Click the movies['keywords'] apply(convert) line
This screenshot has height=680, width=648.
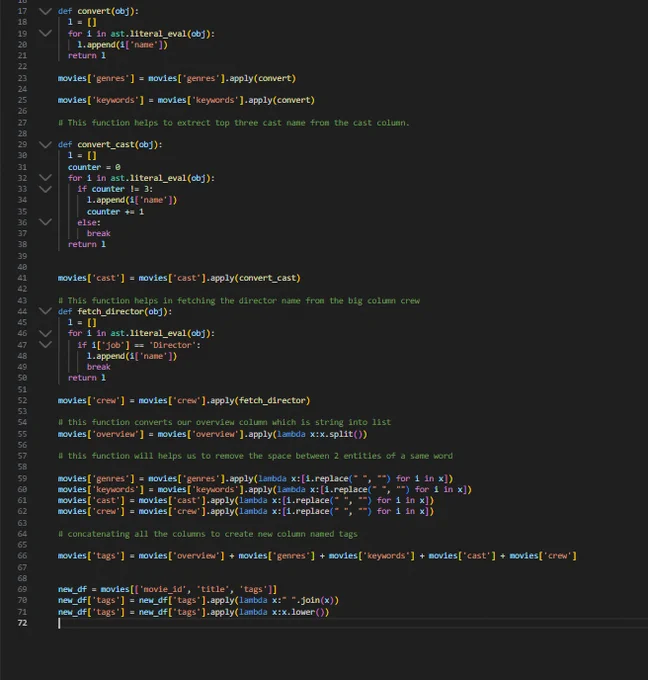coord(186,100)
